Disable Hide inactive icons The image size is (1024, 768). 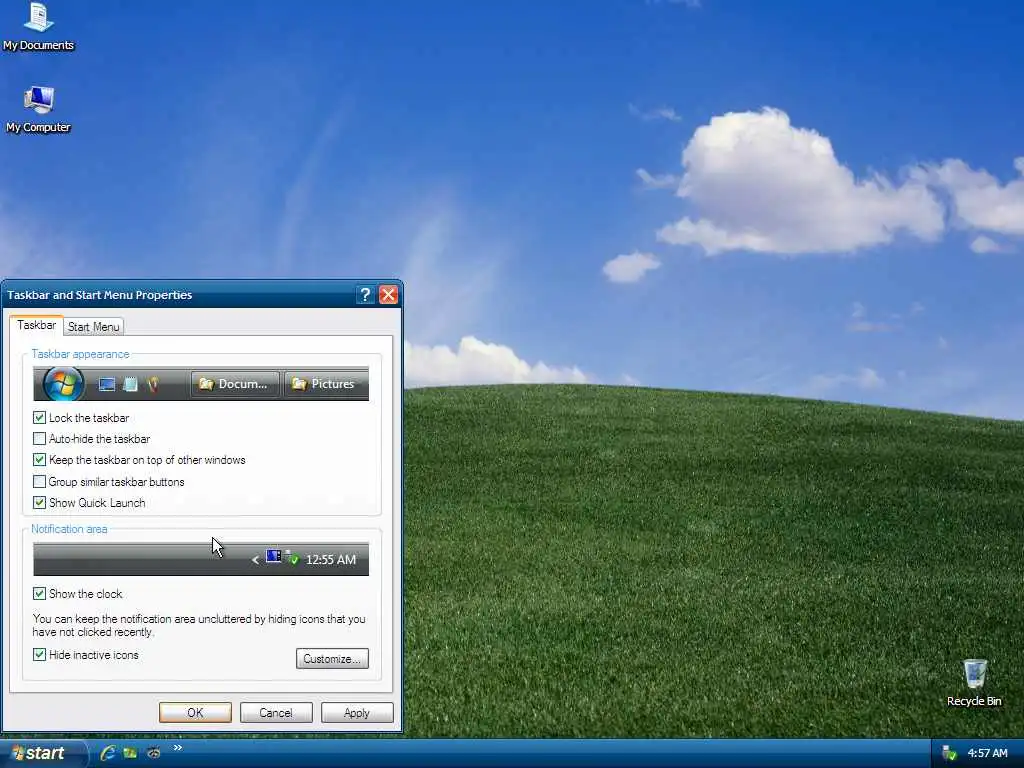point(39,654)
